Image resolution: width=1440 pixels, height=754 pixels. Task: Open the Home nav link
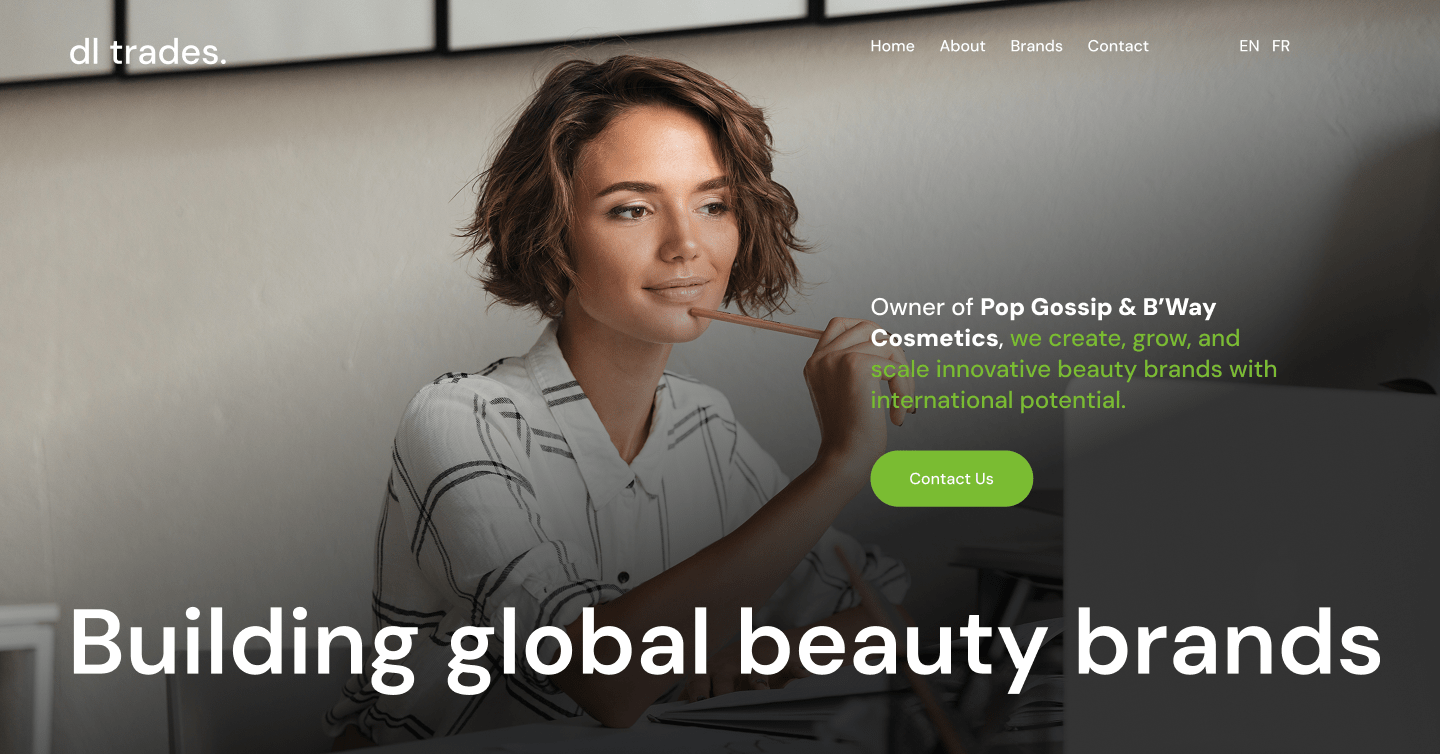click(892, 46)
